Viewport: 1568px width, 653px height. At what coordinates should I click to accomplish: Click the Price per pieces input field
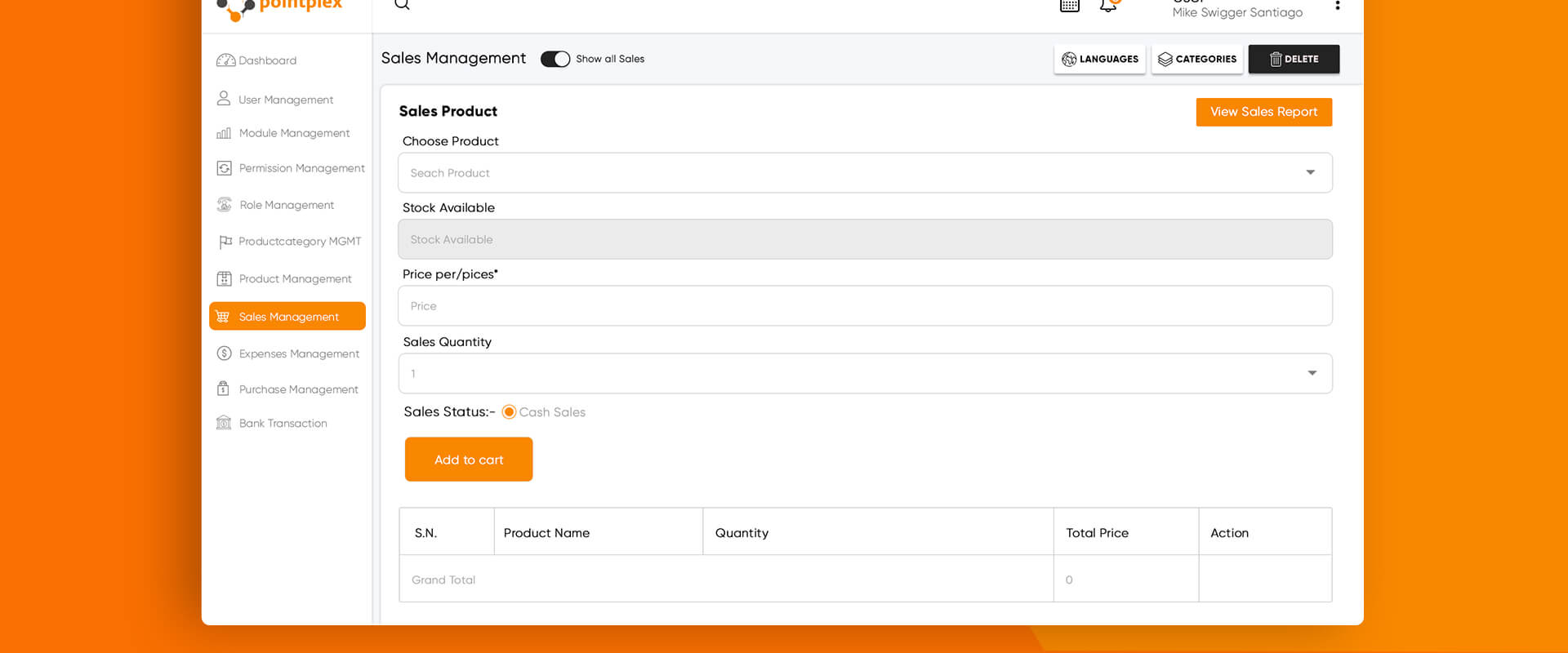865,306
